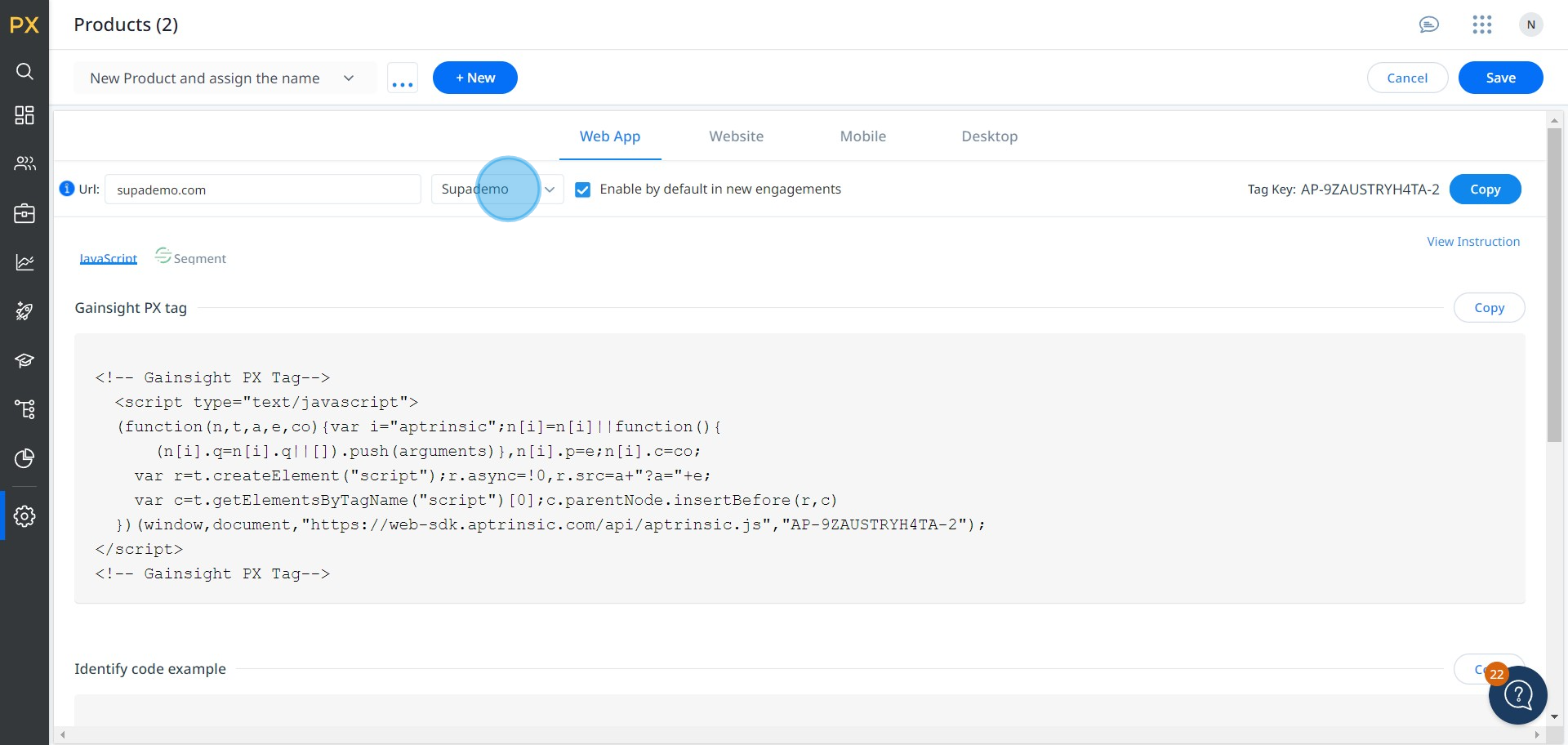Click the horizontal scroll right arrow

click(1537, 735)
